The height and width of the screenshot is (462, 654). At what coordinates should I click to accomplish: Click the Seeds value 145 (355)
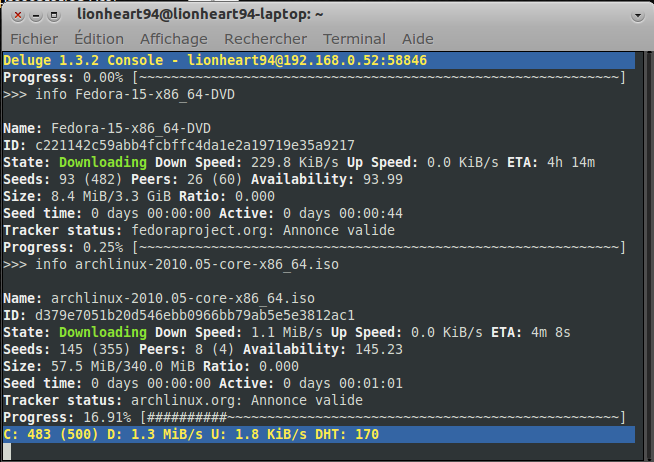click(x=94, y=349)
